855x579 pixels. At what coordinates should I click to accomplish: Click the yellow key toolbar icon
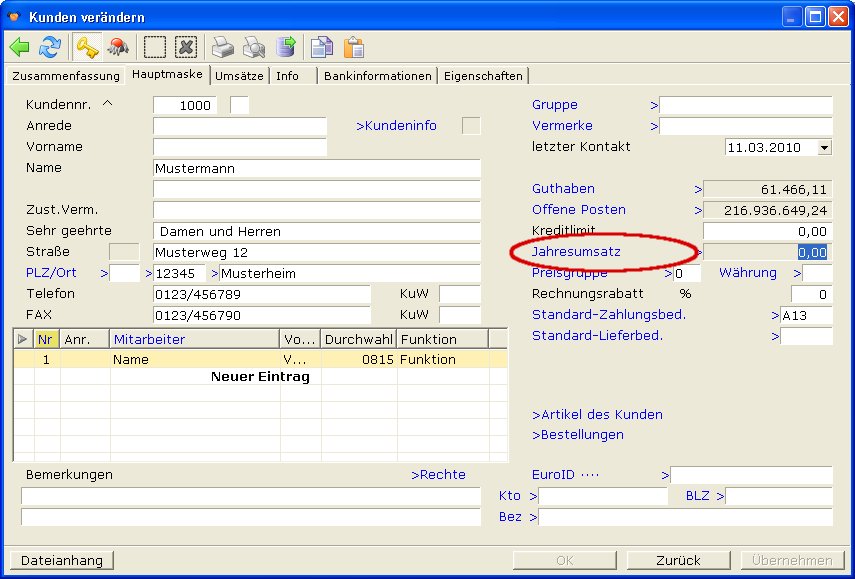coord(87,47)
